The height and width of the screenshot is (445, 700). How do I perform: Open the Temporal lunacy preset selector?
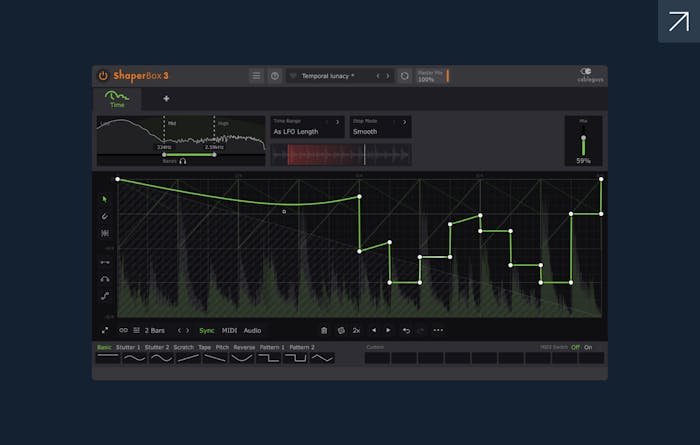(x=334, y=76)
